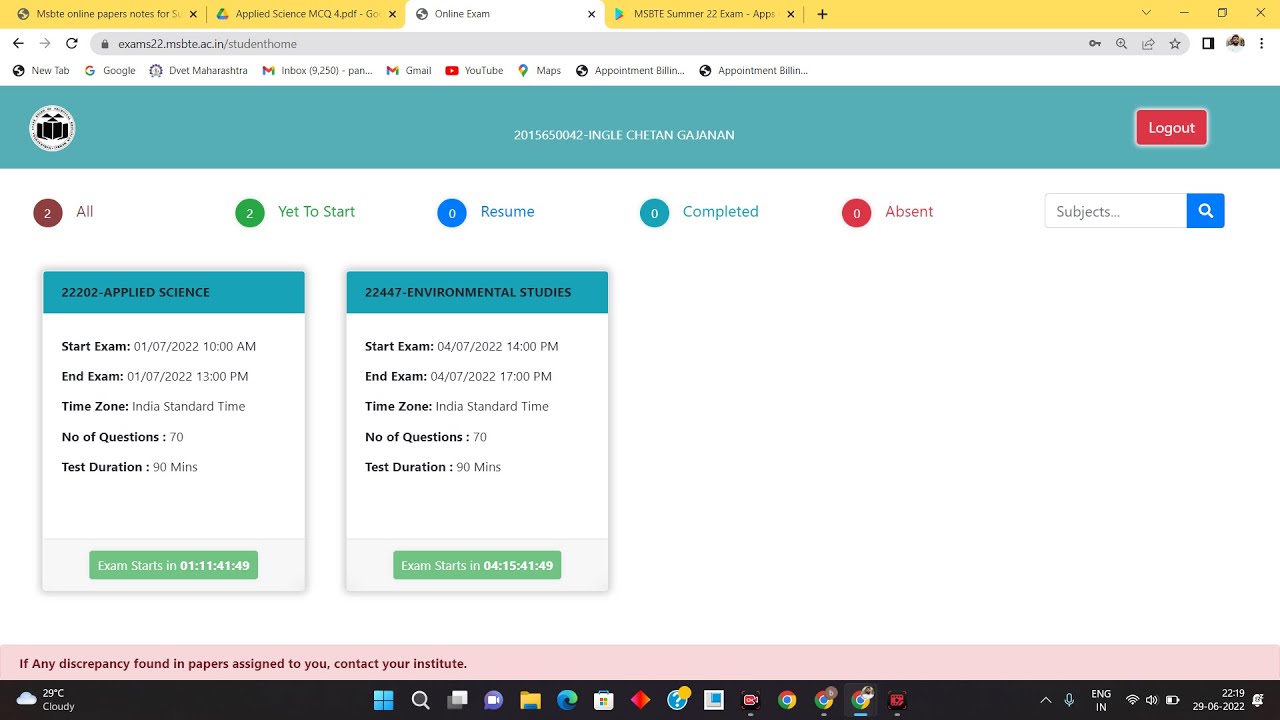Click the Completed count badge

tap(654, 213)
